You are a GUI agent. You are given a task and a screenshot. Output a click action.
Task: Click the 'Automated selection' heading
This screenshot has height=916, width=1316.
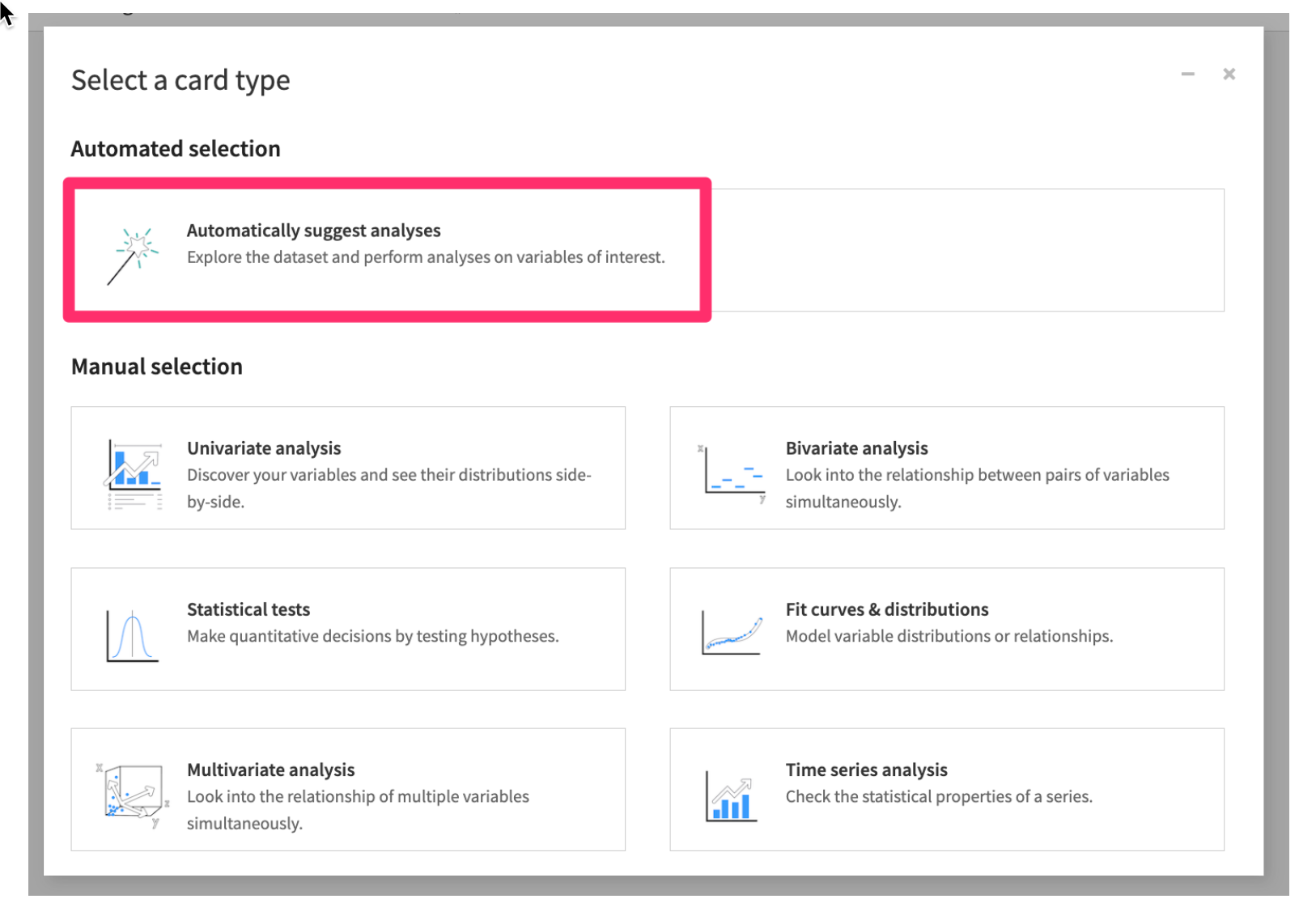(x=176, y=149)
